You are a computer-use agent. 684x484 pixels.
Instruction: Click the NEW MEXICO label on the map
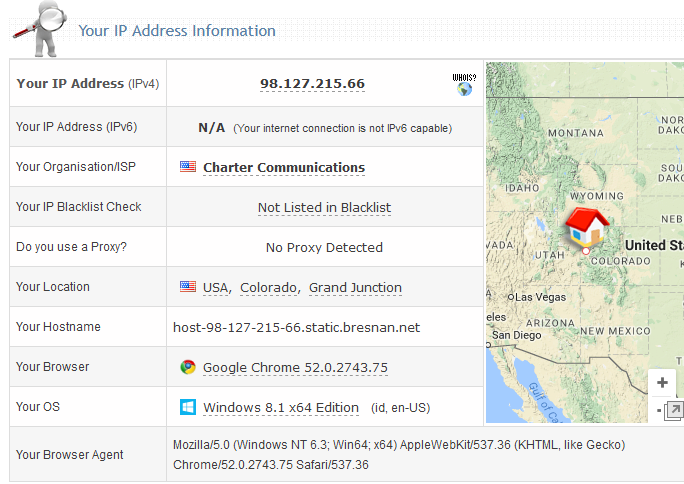[x=615, y=331]
